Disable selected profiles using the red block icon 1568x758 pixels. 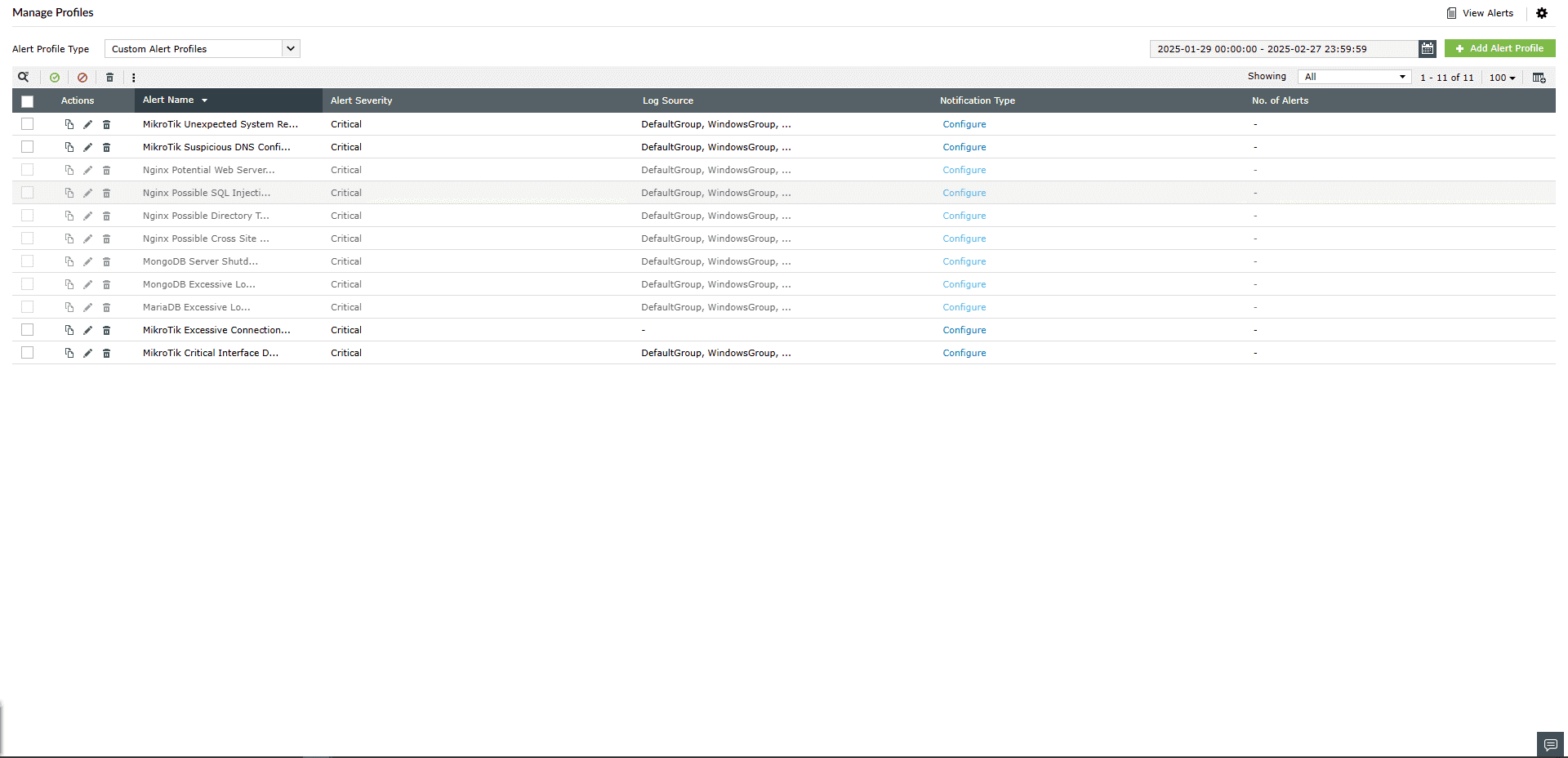[82, 77]
